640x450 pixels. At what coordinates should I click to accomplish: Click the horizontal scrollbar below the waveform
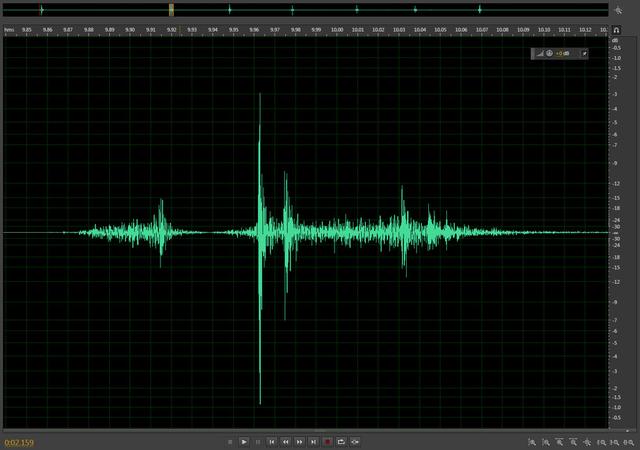click(x=305, y=430)
